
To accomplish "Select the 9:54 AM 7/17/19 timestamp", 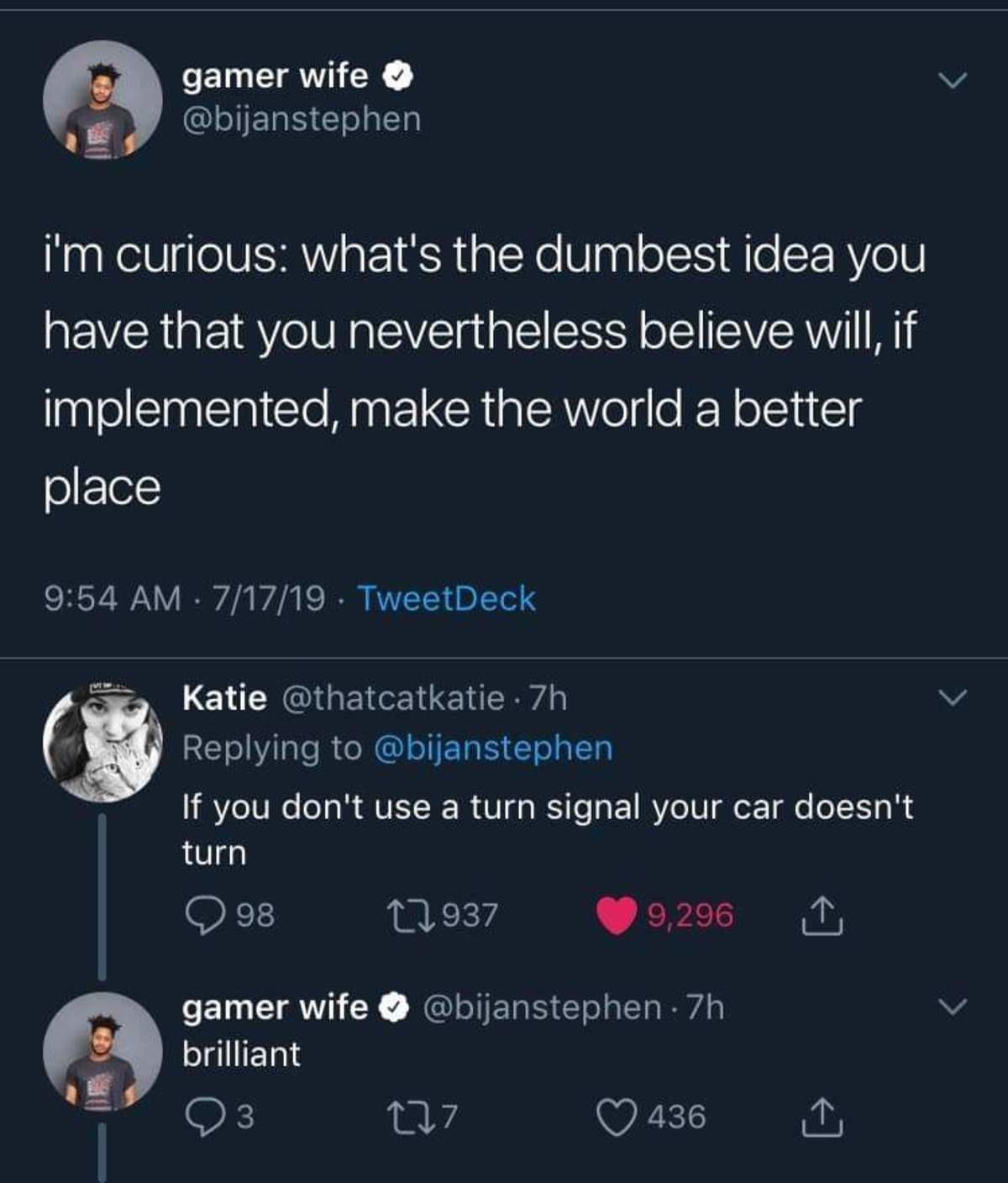I will [185, 598].
